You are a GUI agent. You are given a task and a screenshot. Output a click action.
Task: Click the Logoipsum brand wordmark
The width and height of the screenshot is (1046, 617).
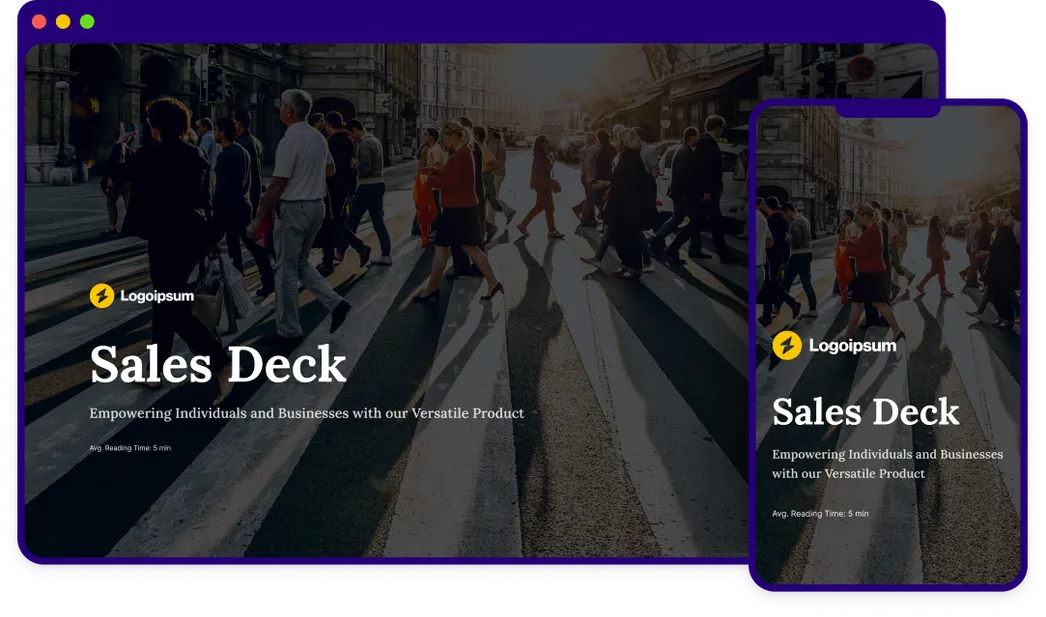pos(156,296)
